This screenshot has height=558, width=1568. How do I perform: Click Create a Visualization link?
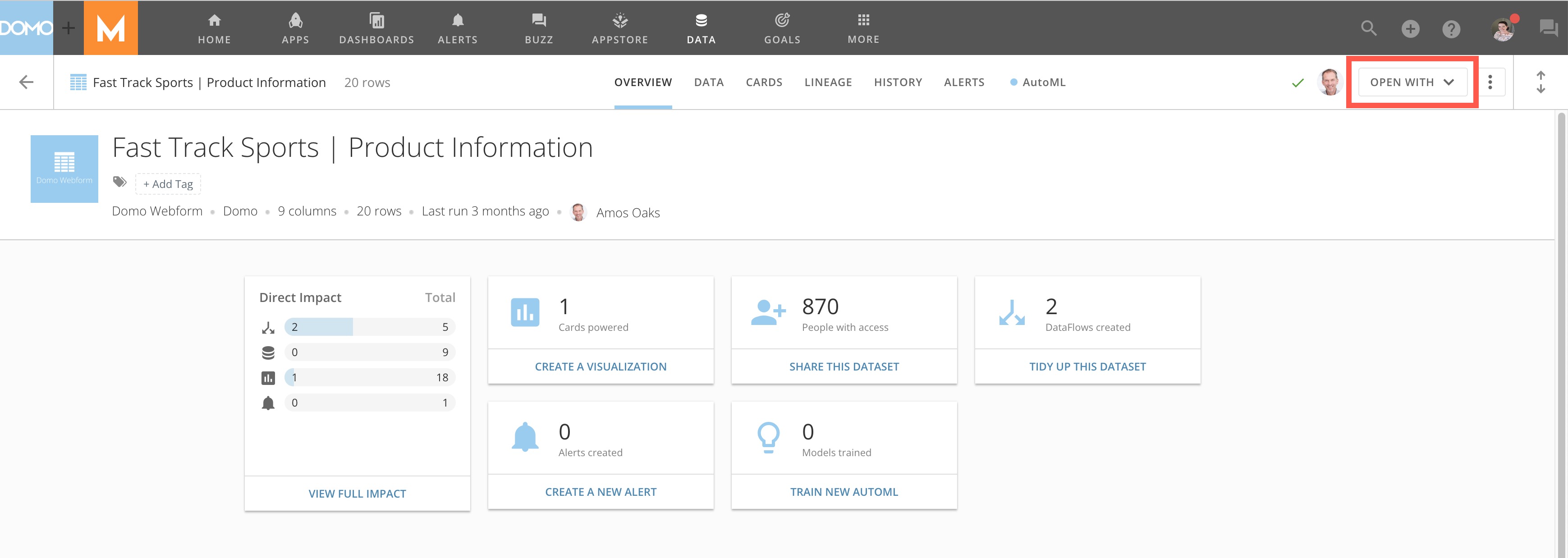pos(600,366)
